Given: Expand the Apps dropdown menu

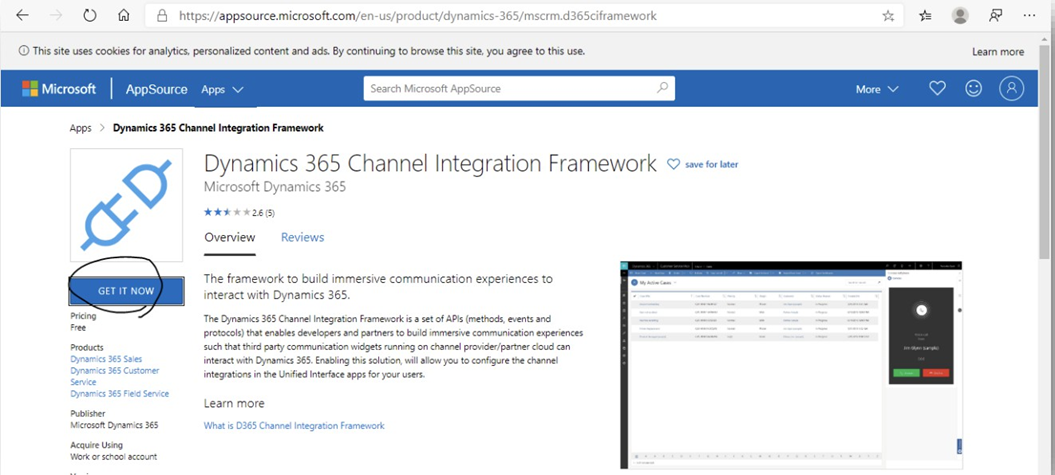Looking at the screenshot, I should [x=222, y=89].
